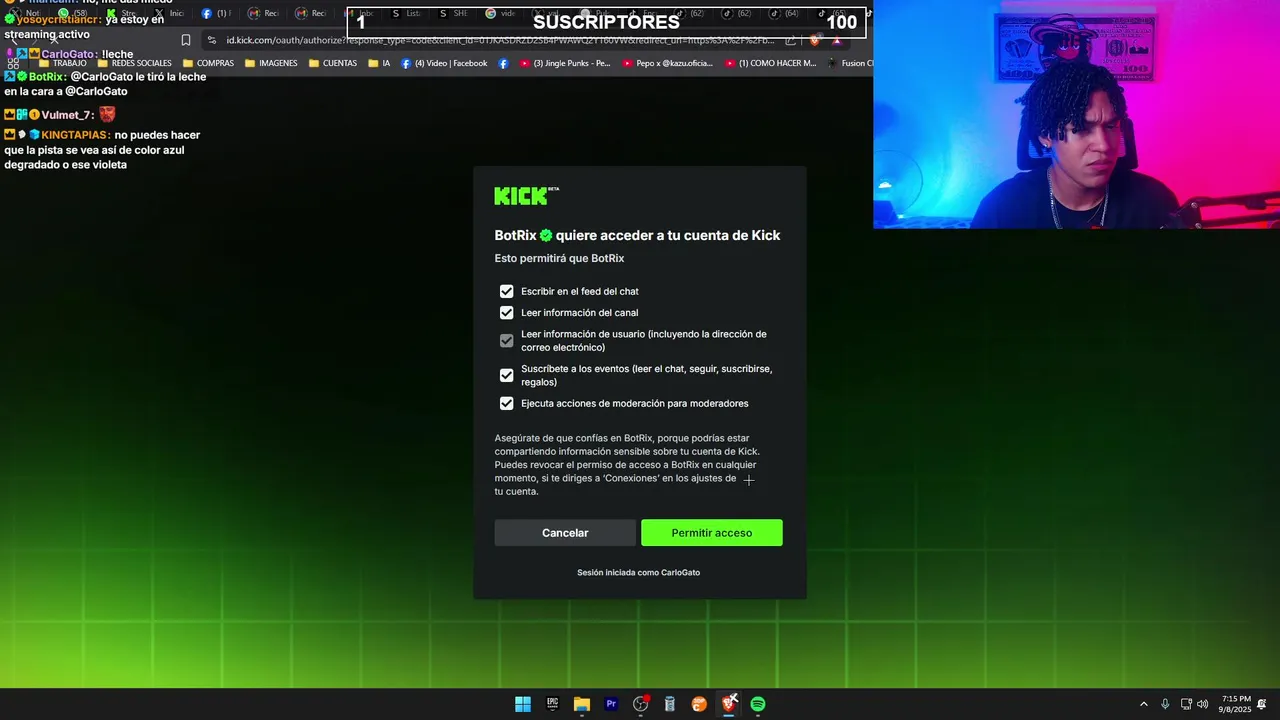
Task: Open the Windows Start menu
Action: tap(523, 704)
